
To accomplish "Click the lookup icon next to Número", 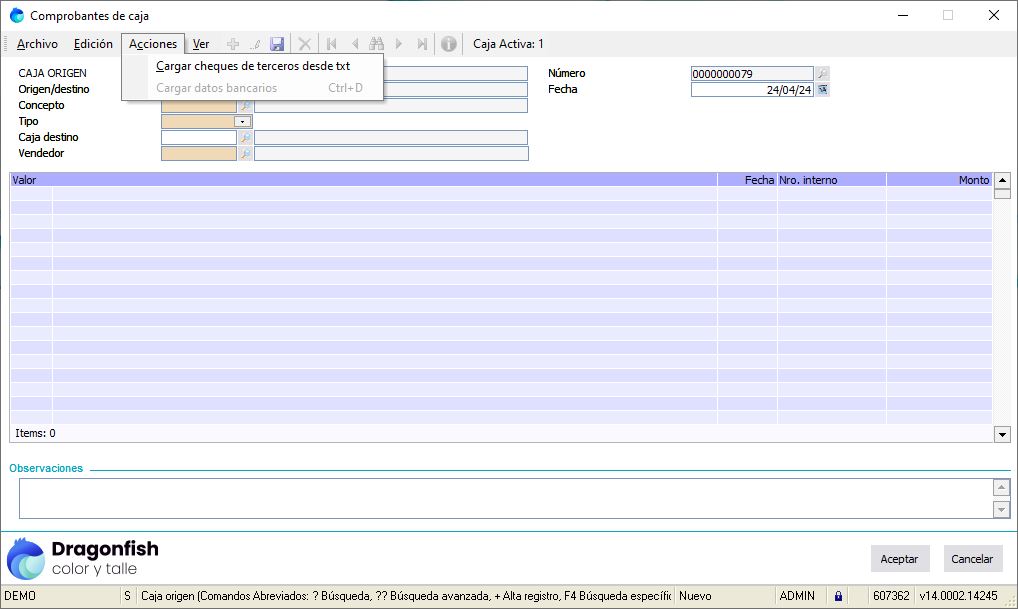I will [x=823, y=73].
